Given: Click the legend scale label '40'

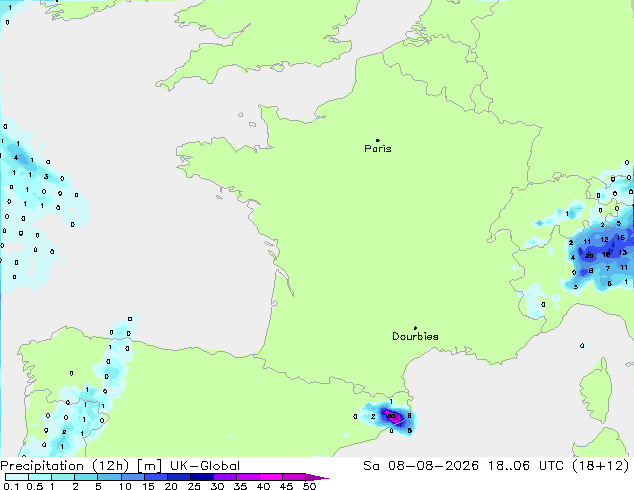Looking at the screenshot, I should coord(263,486).
